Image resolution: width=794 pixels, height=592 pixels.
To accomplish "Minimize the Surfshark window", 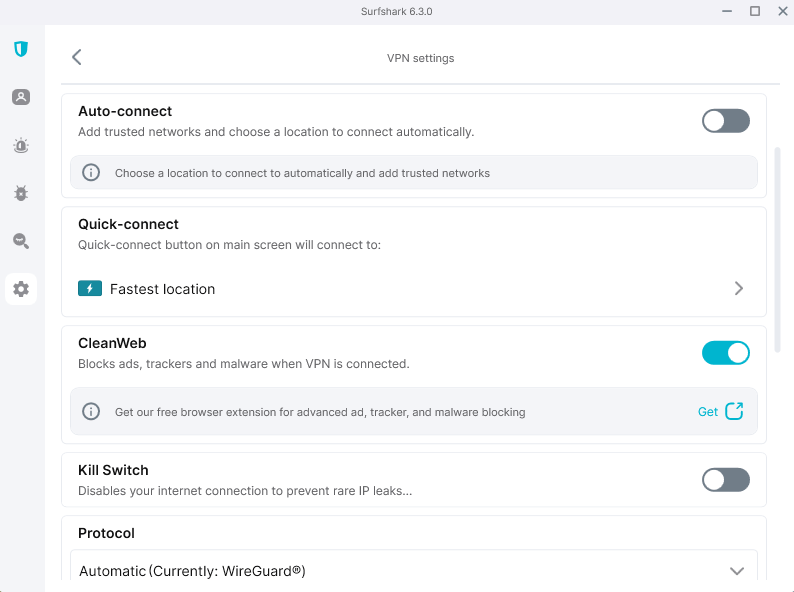I will pos(727,11).
